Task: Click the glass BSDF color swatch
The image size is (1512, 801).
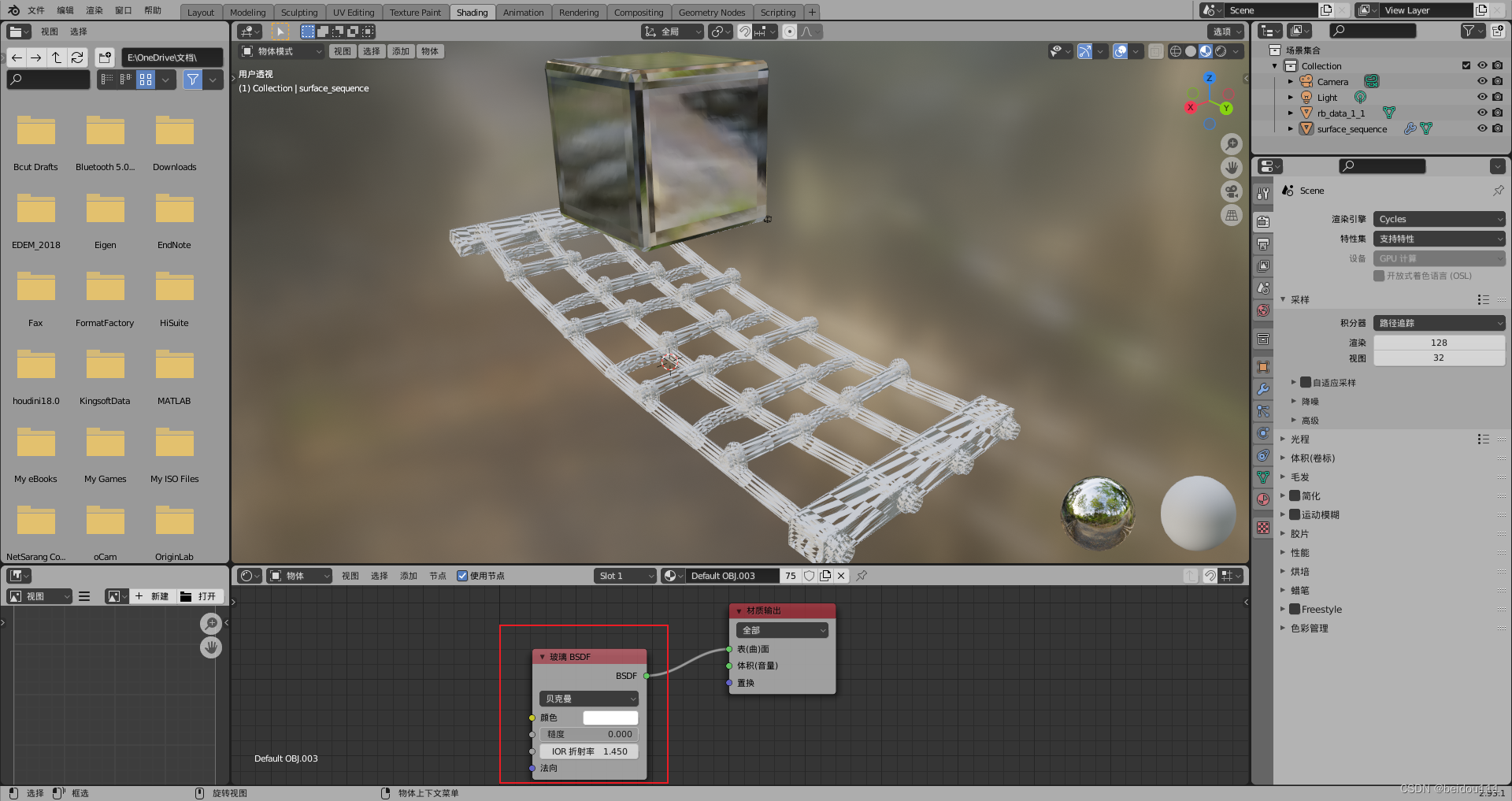Action: click(x=610, y=718)
